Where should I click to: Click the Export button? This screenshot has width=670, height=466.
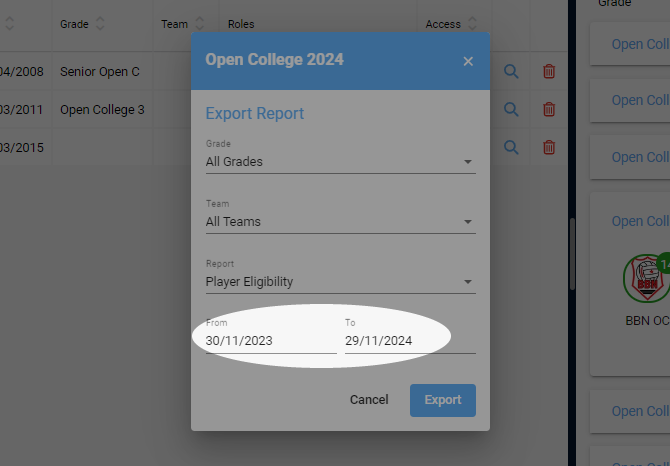(443, 400)
